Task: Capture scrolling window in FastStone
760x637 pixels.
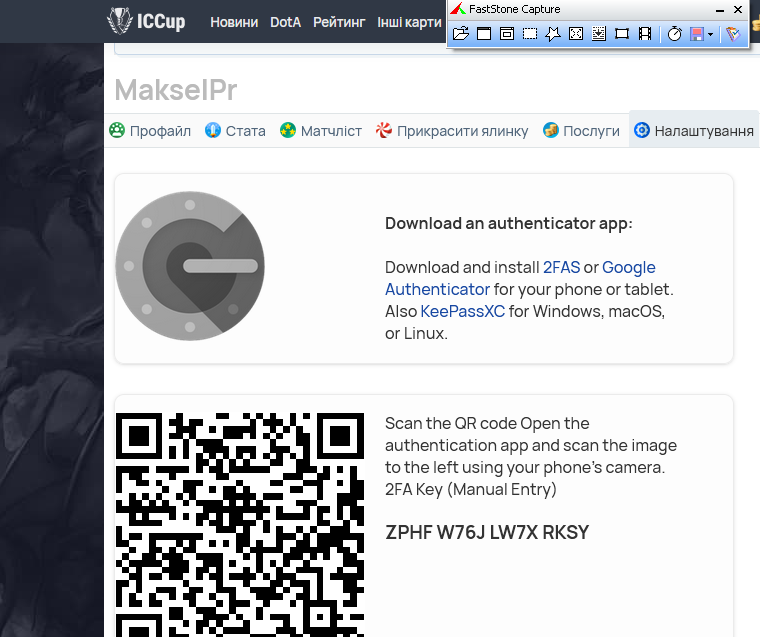Action: pyautogui.click(x=599, y=33)
